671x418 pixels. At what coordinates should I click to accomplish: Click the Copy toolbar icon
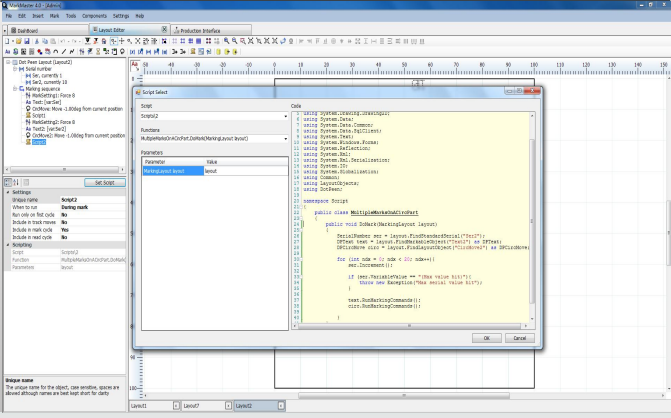pyautogui.click(x=45, y=41)
